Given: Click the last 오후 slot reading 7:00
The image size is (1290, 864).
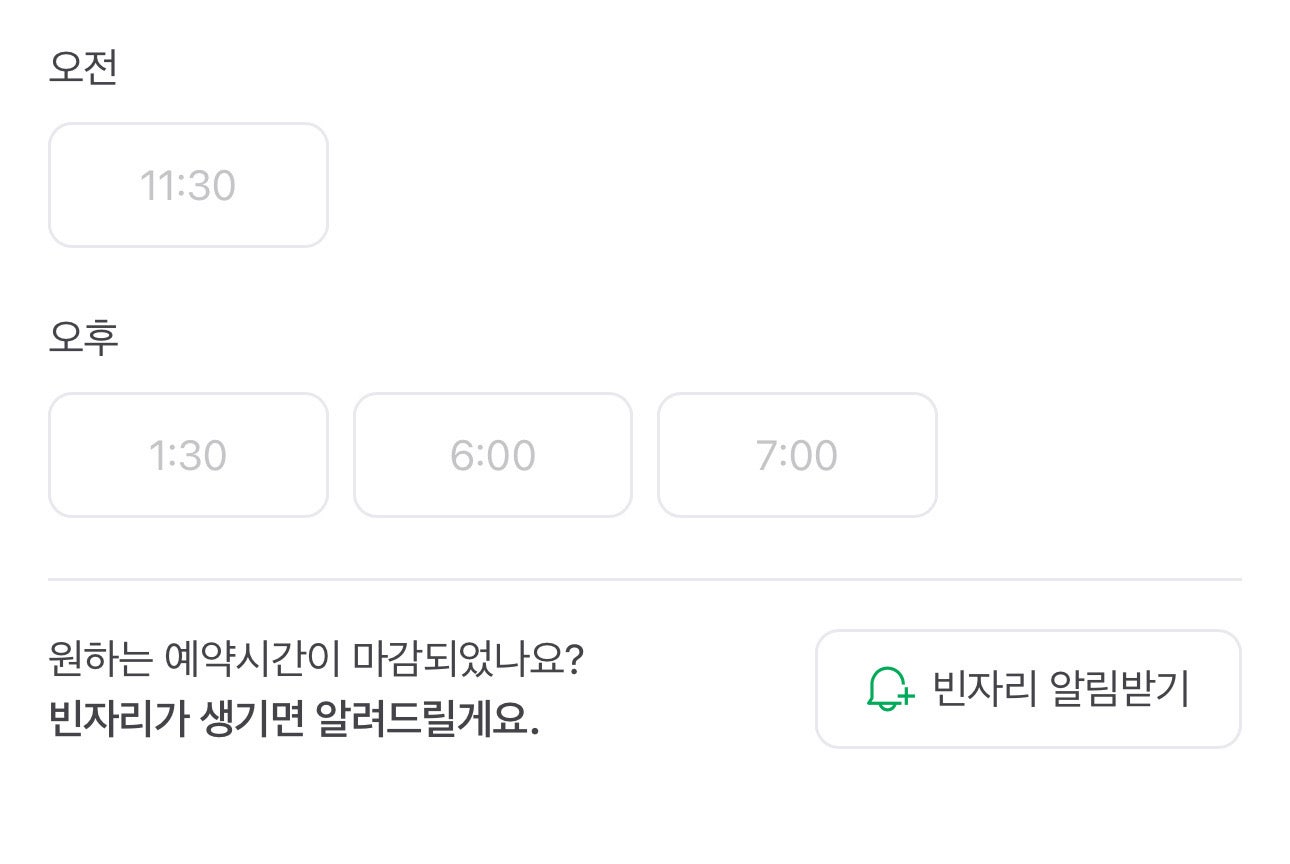Looking at the screenshot, I should (797, 455).
